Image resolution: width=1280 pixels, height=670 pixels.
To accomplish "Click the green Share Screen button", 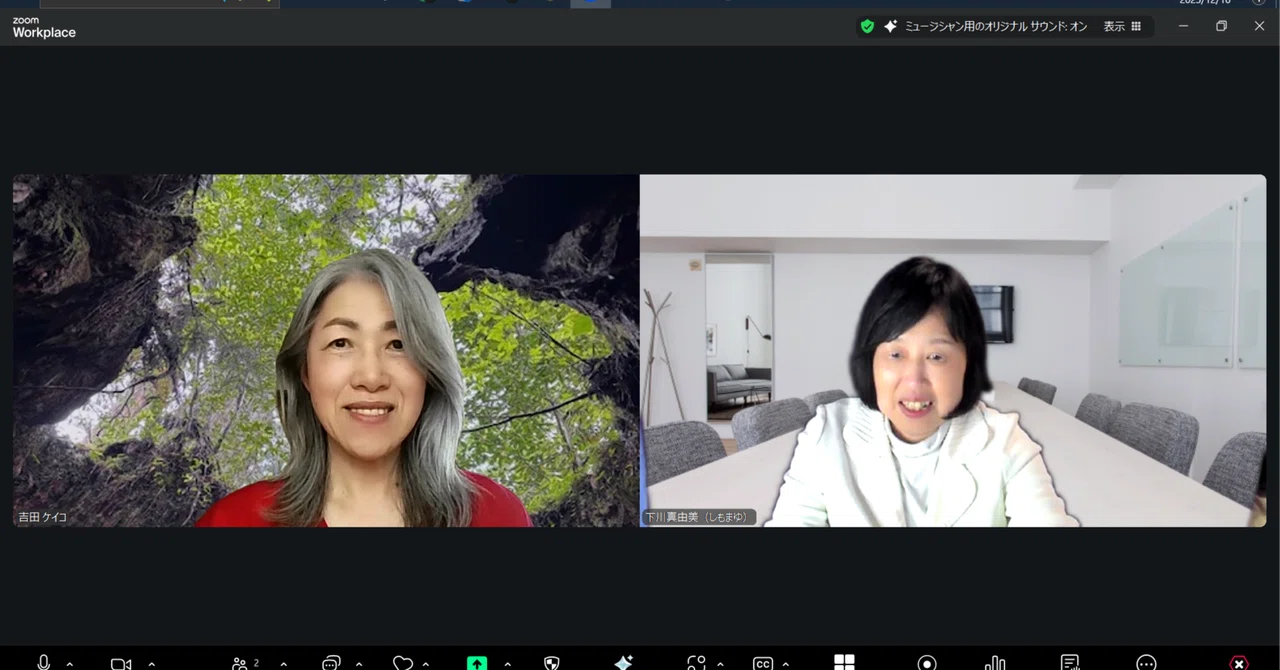I will tap(477, 663).
